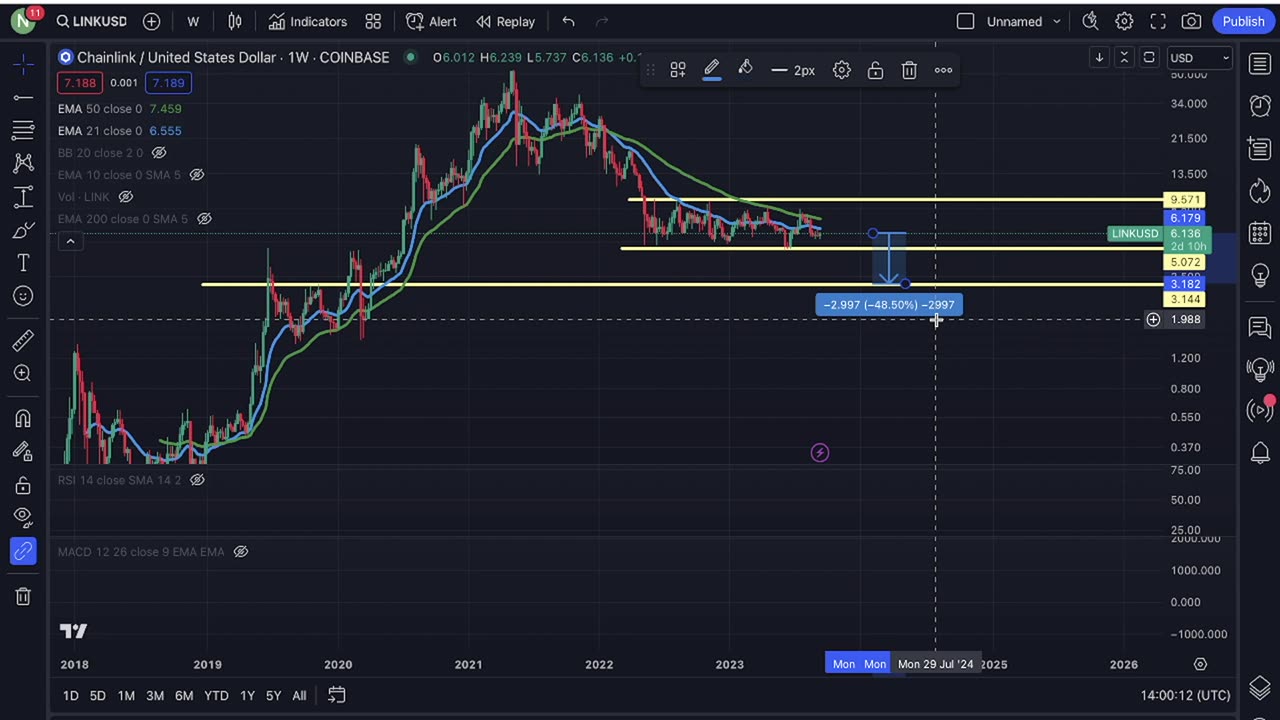Add a symbol to compare with plus icon
Screen dimensions: 1280x720
pos(151,21)
